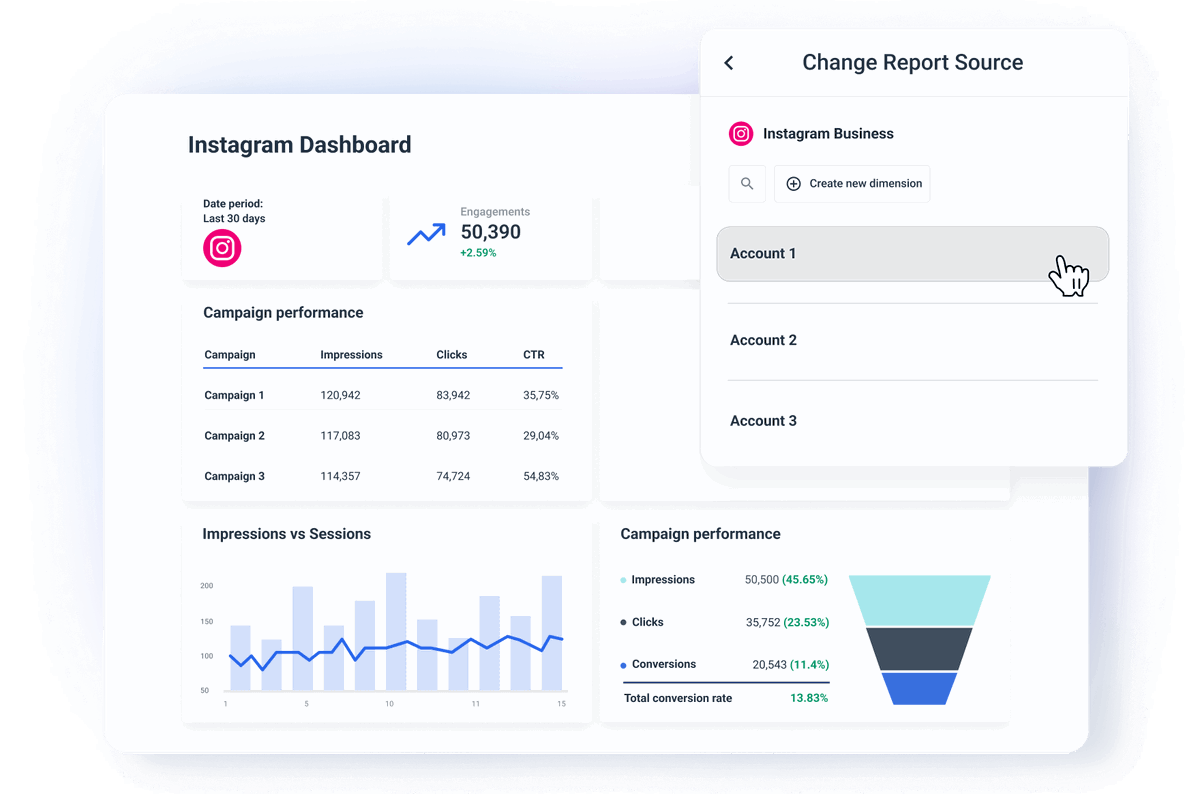The image size is (1200, 794).
Task: Click the Instagram icon on the Date period card
Action: [x=222, y=249]
